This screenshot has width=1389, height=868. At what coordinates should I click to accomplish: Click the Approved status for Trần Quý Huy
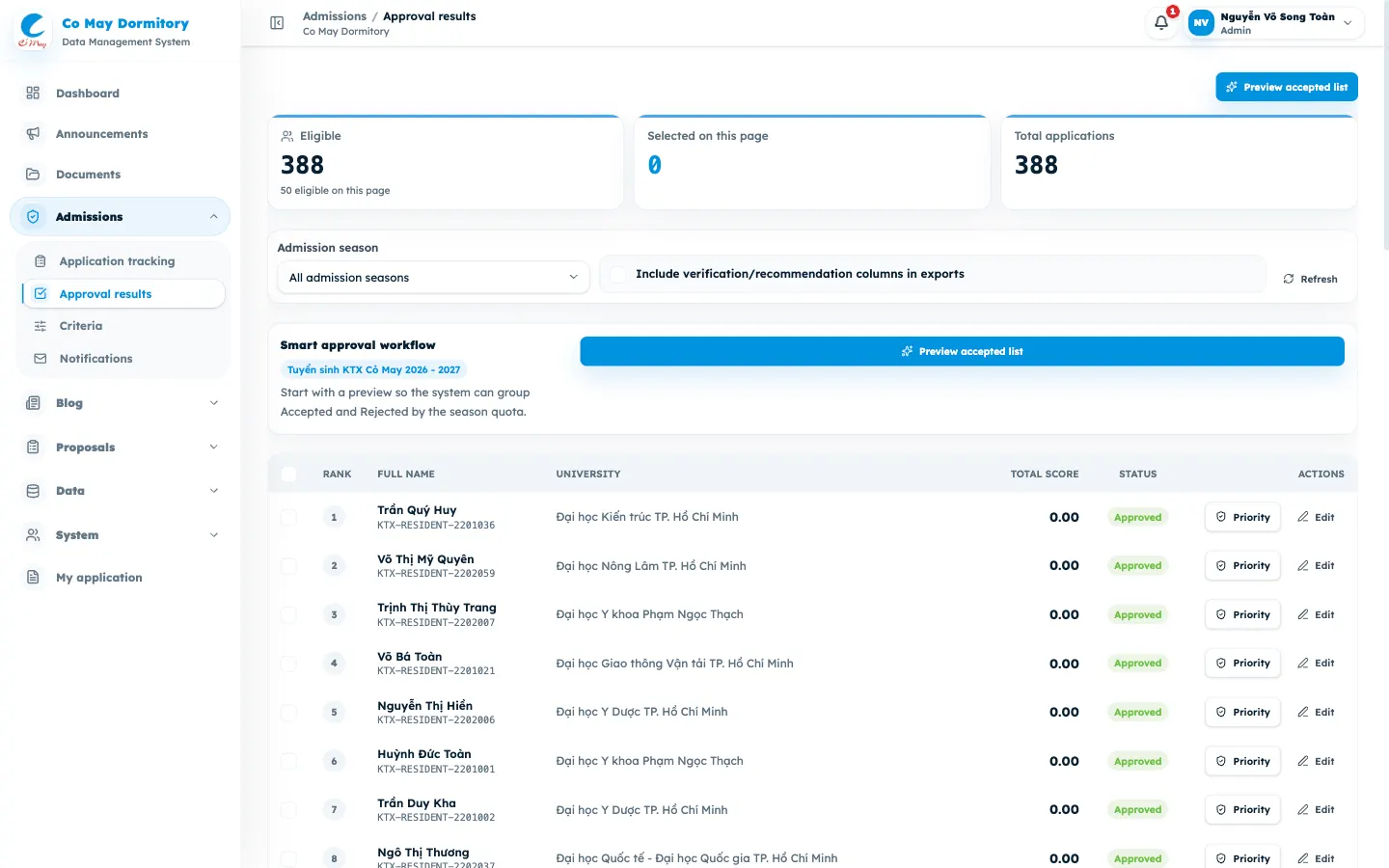pyautogui.click(x=1137, y=517)
